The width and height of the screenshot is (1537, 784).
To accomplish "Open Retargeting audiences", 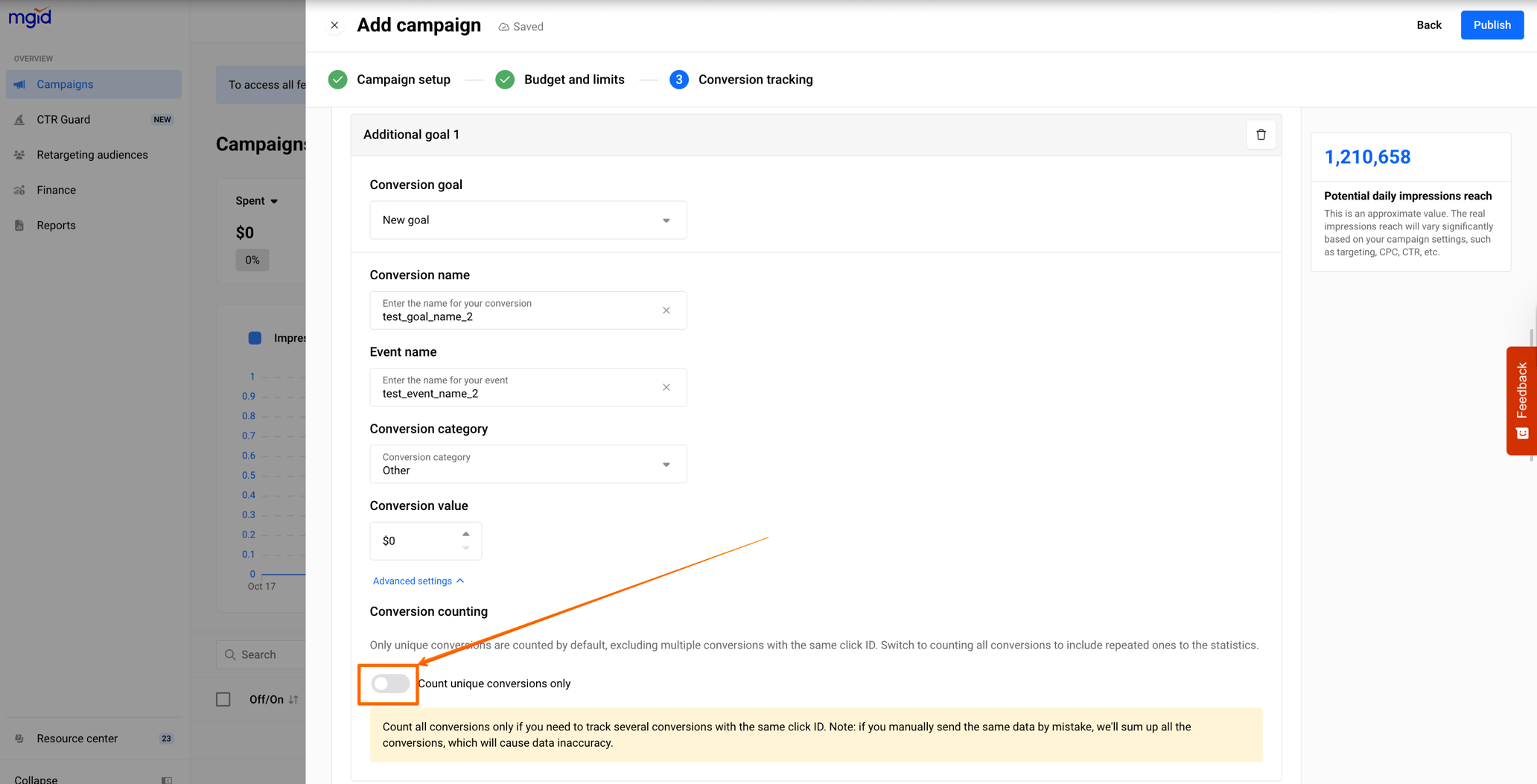I will point(92,154).
